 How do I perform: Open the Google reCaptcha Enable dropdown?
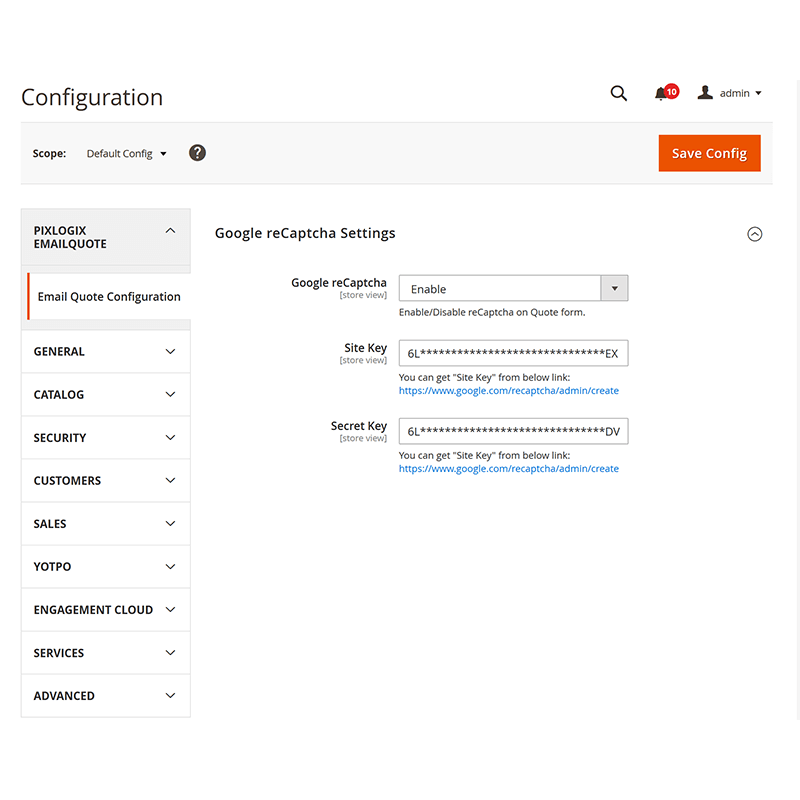tap(617, 288)
